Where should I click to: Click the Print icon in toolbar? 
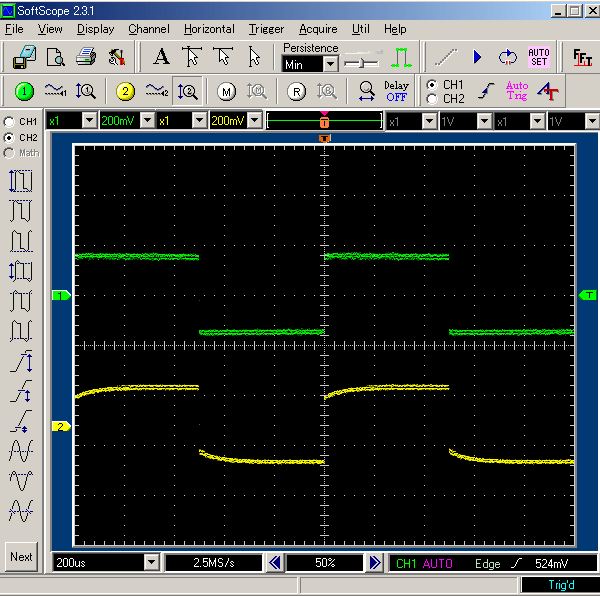(x=87, y=57)
